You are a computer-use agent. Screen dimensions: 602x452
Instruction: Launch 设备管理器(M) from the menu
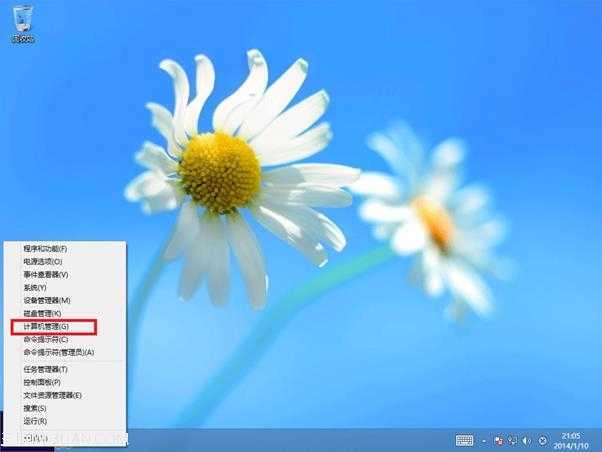tap(47, 300)
